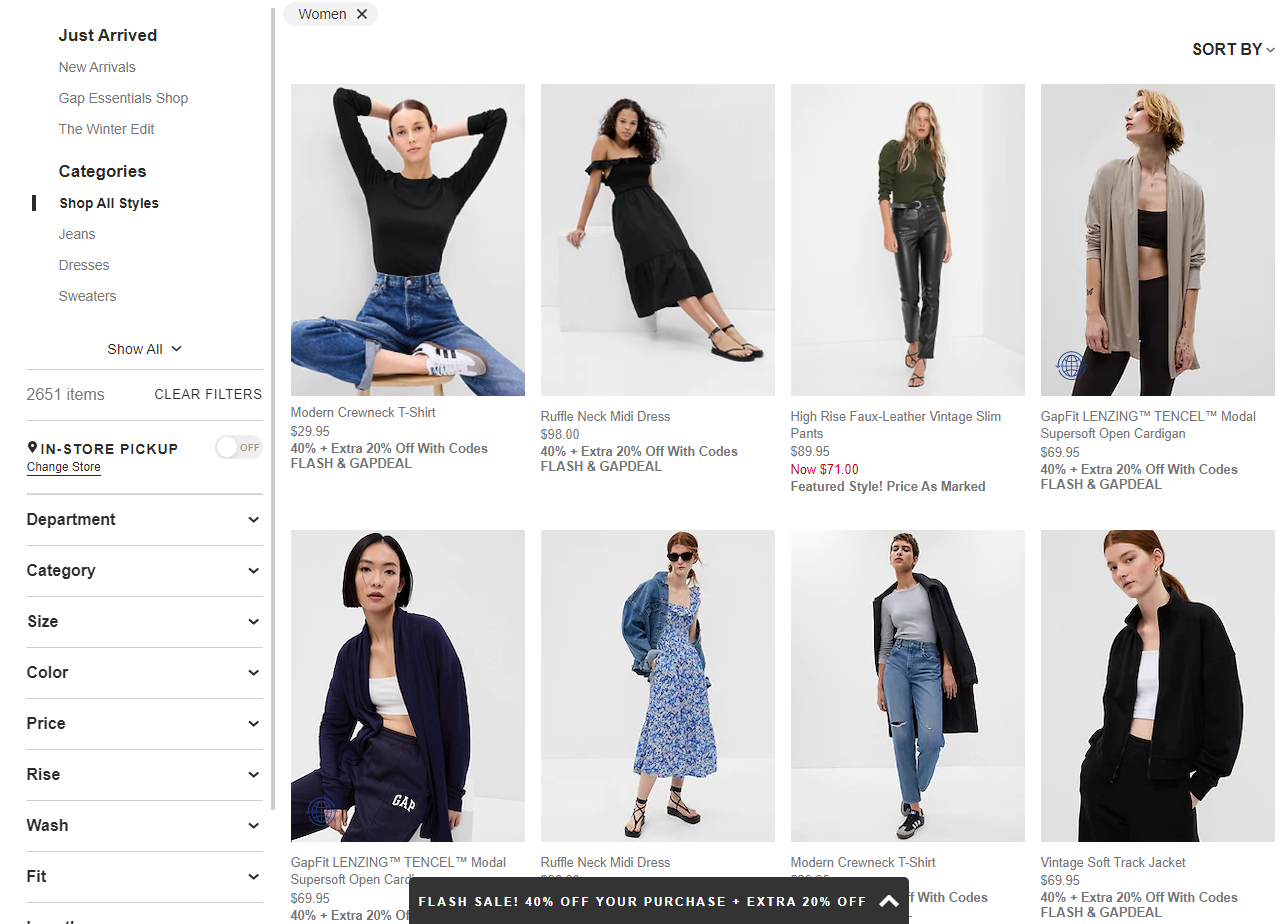This screenshot has width=1286, height=924.
Task: Click the black track jacket photo
Action: coord(1158,686)
